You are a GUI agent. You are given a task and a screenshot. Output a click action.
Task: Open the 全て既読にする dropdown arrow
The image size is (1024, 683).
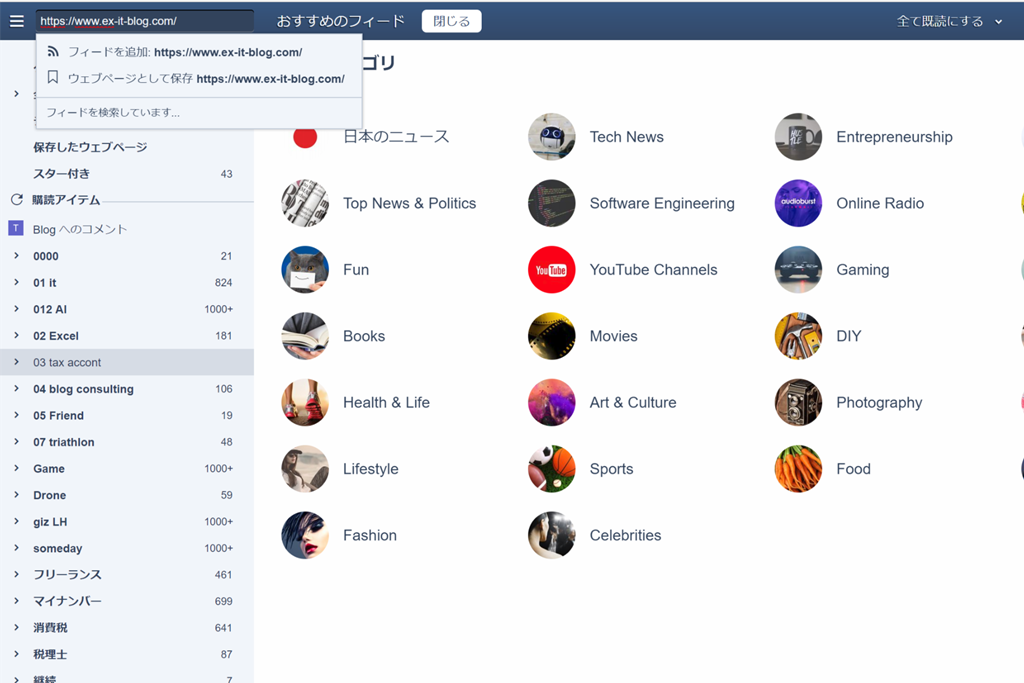tap(998, 22)
